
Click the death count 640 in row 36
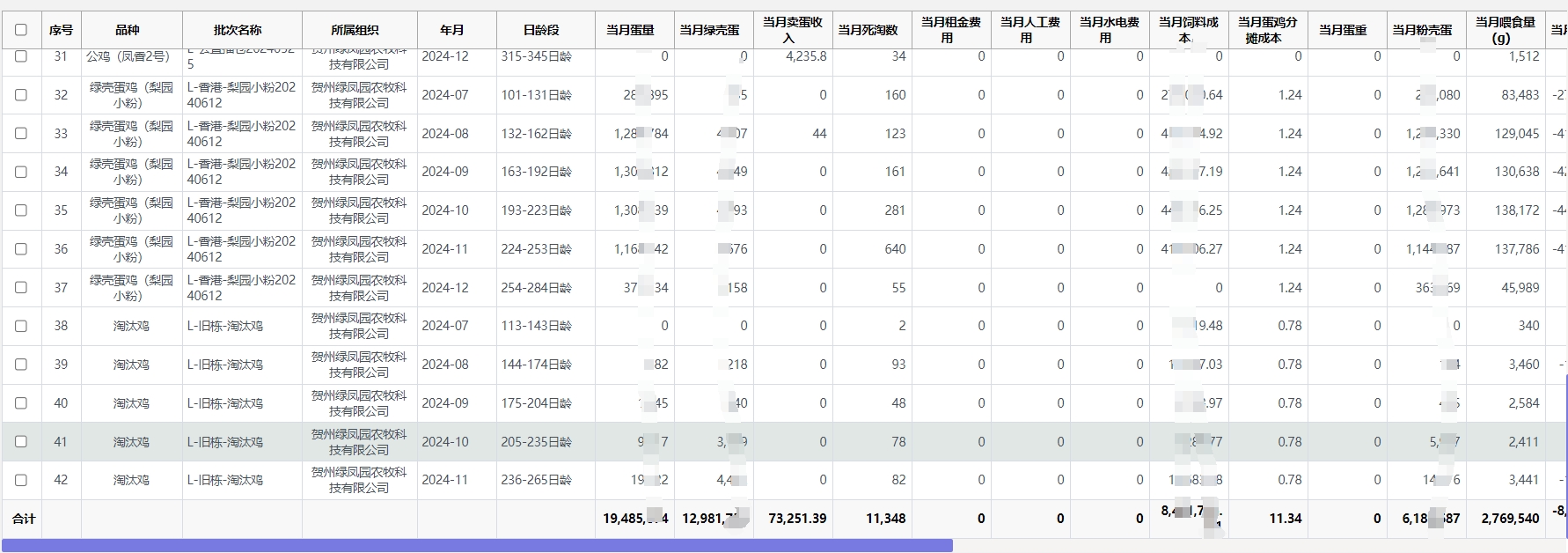click(895, 249)
